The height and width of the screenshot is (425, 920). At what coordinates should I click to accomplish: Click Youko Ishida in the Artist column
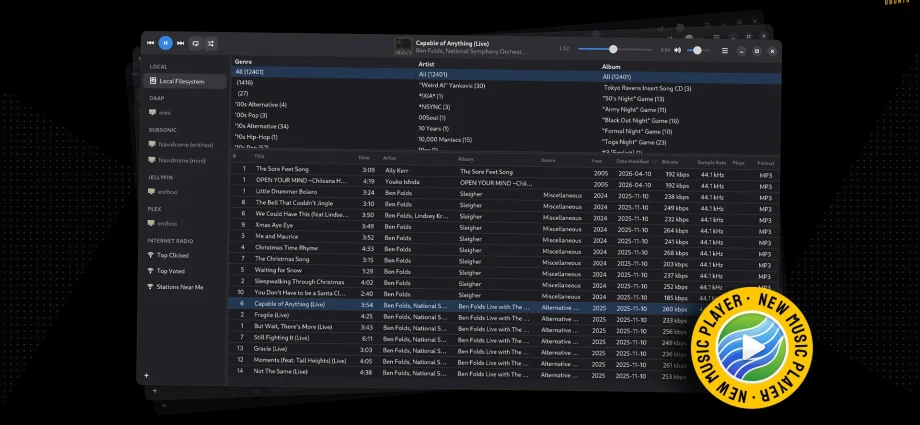402,182
